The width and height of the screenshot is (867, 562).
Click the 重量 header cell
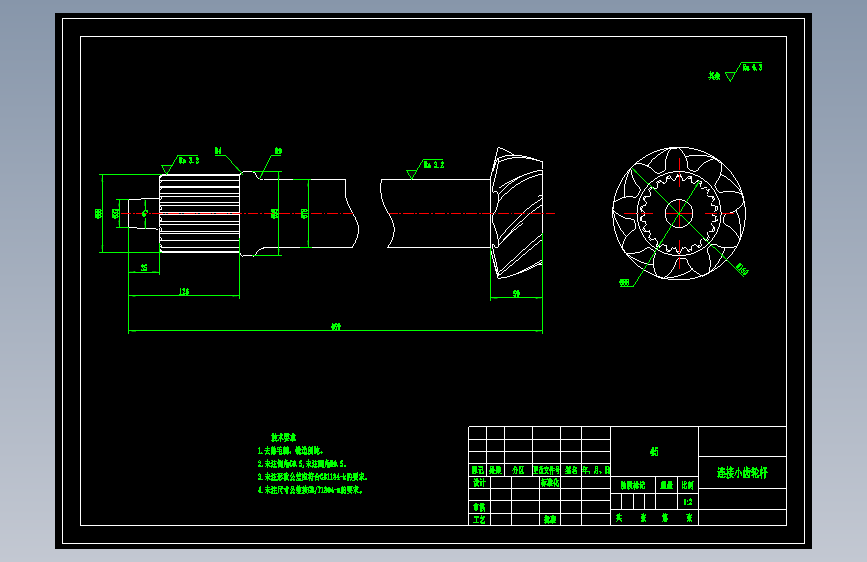click(x=666, y=485)
